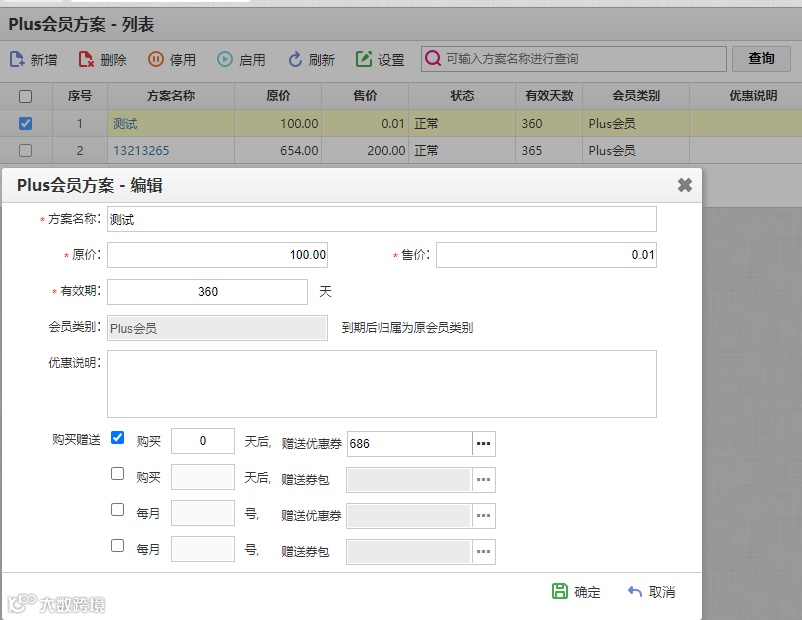The image size is (802, 620).
Task: Enable the second 购买 gift checkbox
Action: (118, 474)
